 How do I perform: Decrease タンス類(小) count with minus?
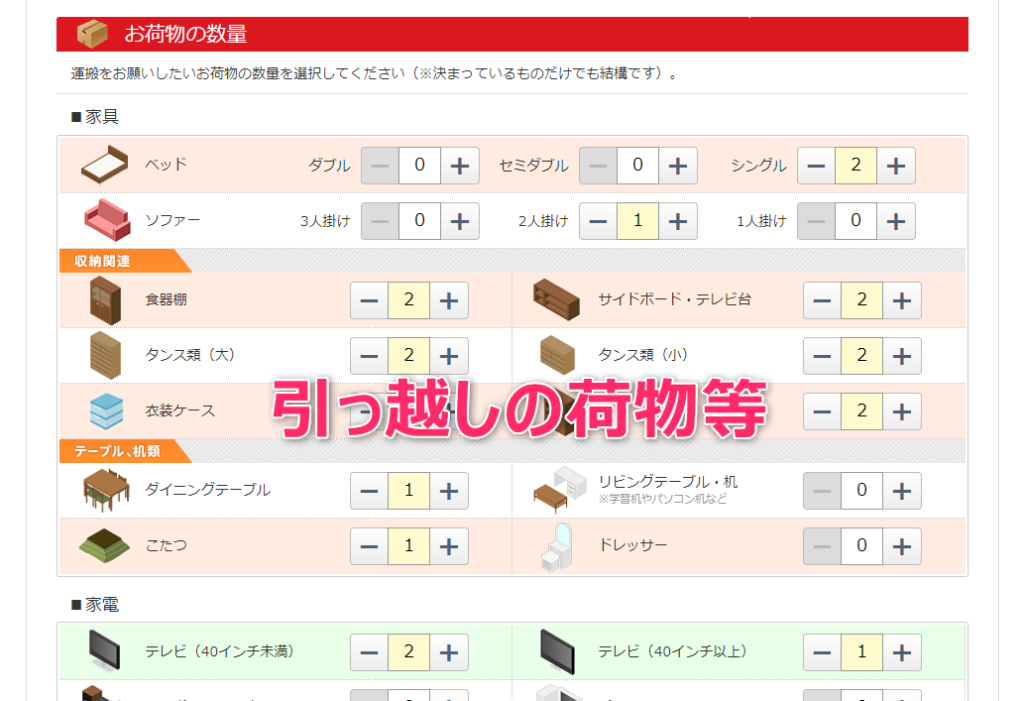click(x=822, y=356)
